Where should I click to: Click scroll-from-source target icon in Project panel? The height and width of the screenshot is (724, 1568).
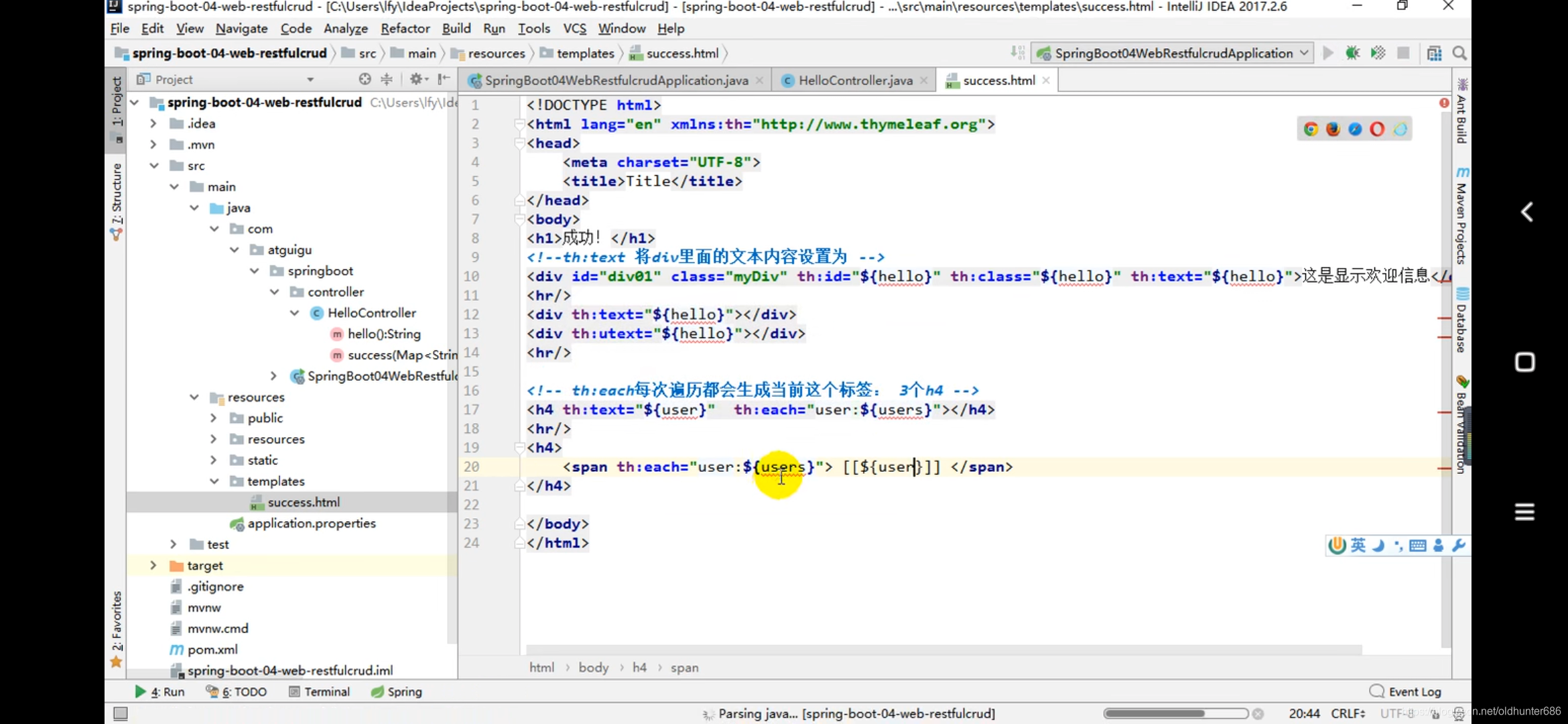point(365,79)
